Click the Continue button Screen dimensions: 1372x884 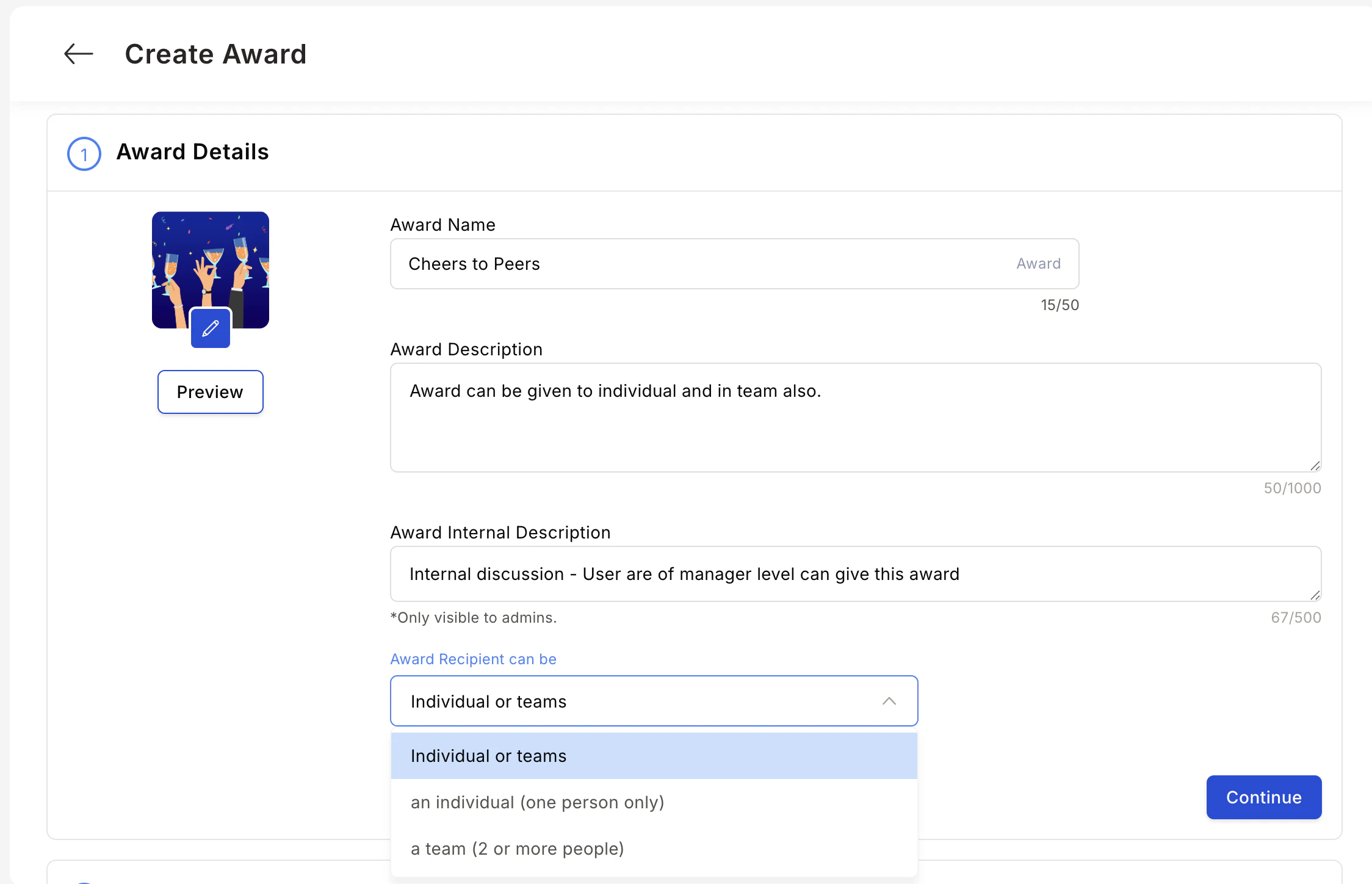tap(1264, 797)
